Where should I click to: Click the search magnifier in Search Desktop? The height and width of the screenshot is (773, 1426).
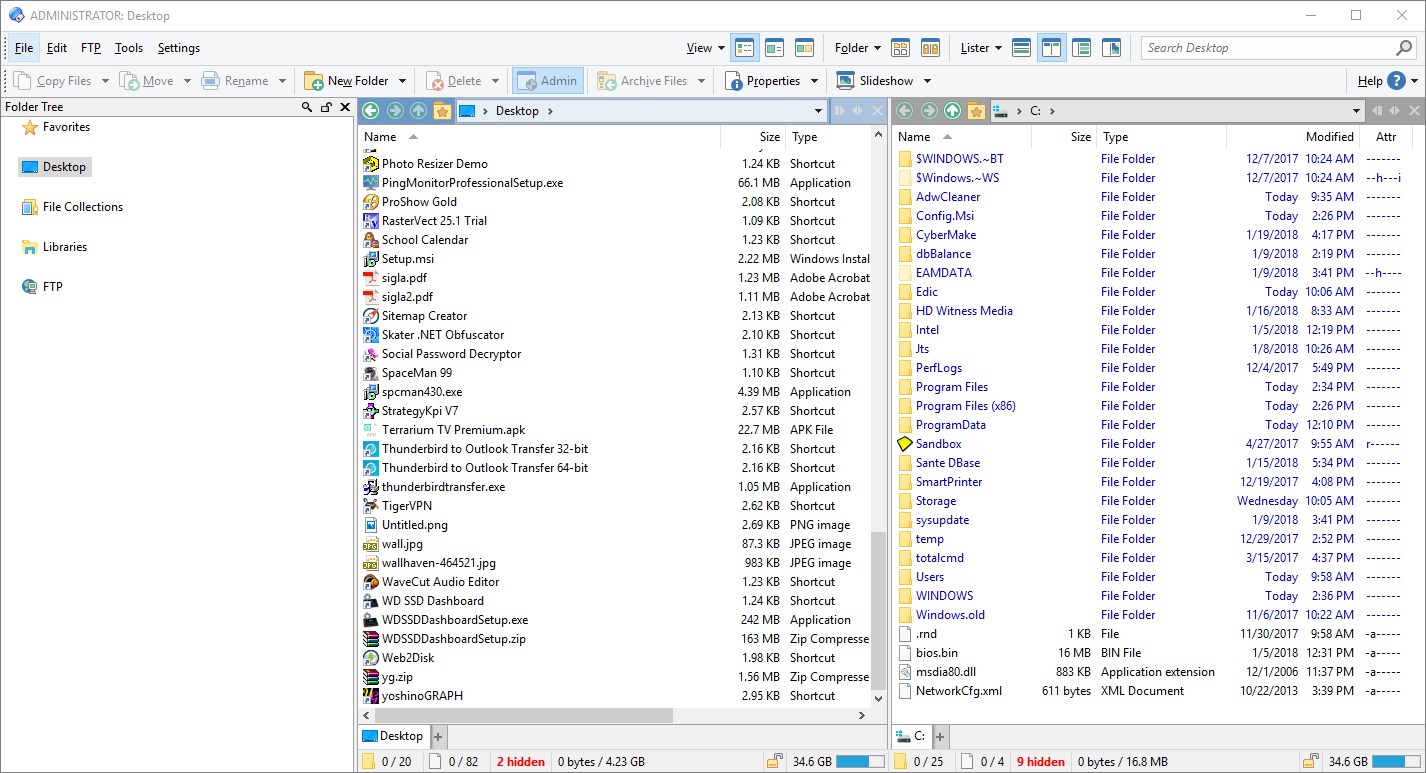tap(1404, 48)
